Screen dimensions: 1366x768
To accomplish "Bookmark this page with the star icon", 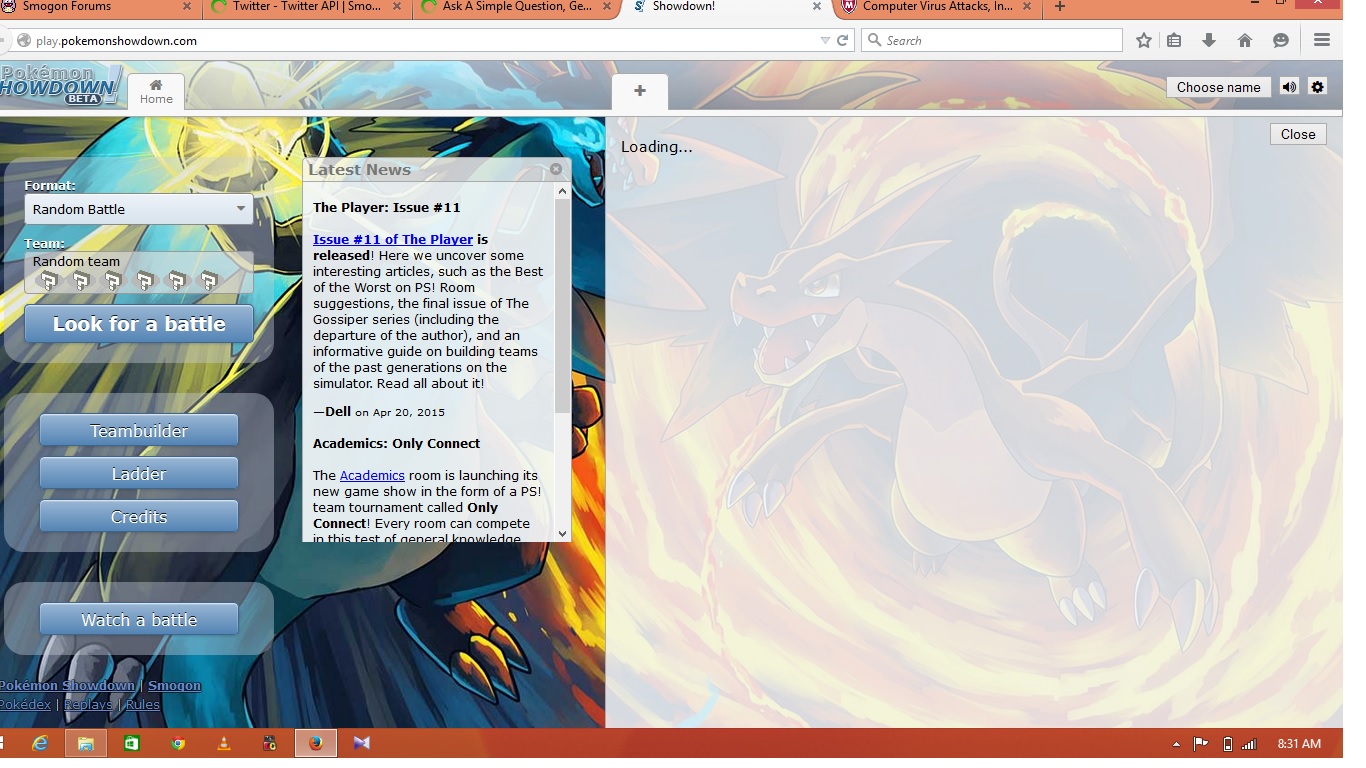I will click(1144, 40).
